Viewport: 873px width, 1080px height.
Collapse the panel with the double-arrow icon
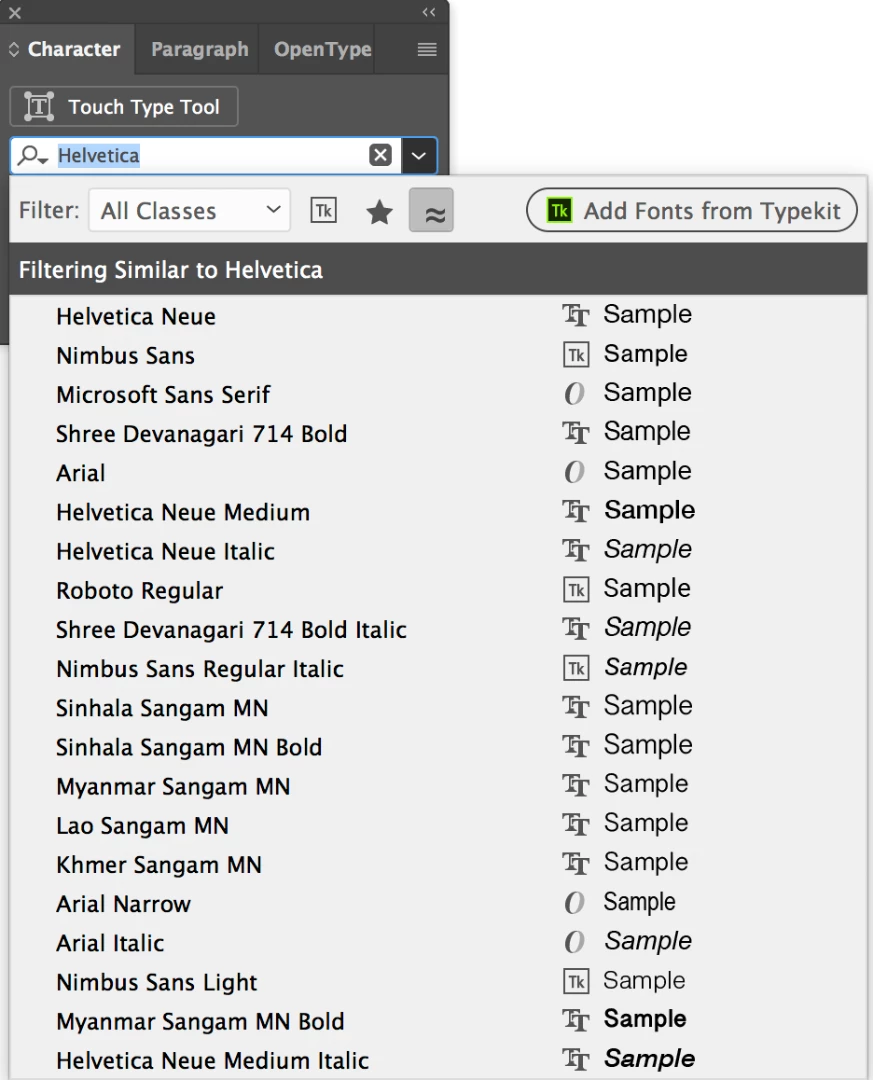pyautogui.click(x=429, y=12)
